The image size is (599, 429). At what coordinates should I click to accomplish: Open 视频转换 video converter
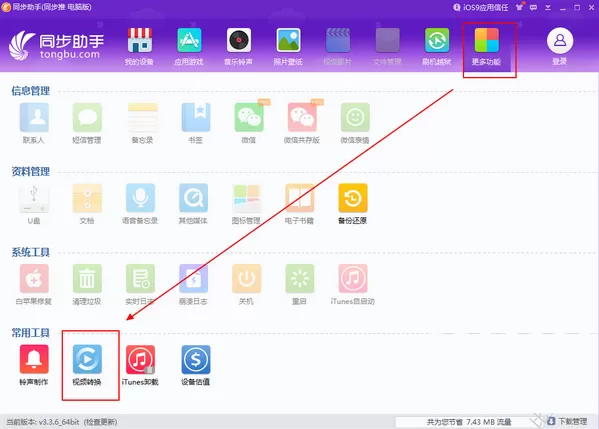pyautogui.click(x=87, y=365)
